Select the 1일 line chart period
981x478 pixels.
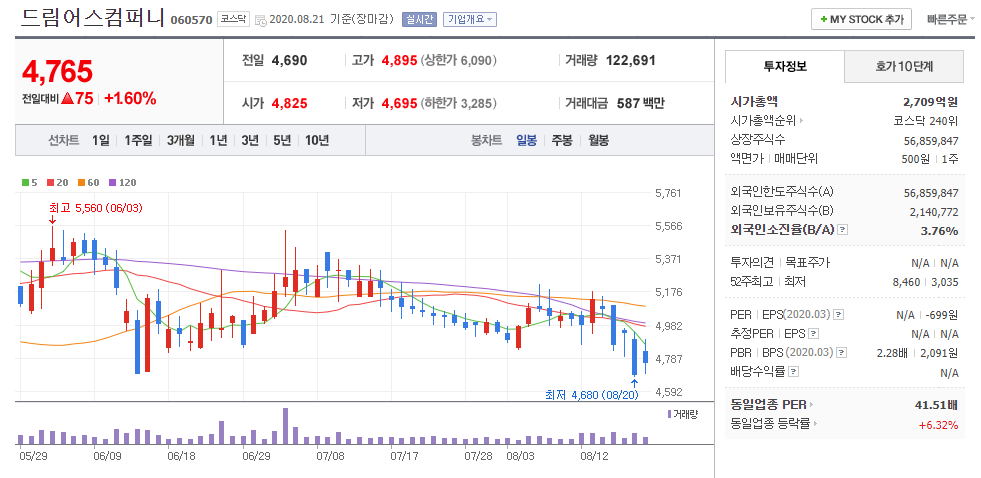click(100, 140)
